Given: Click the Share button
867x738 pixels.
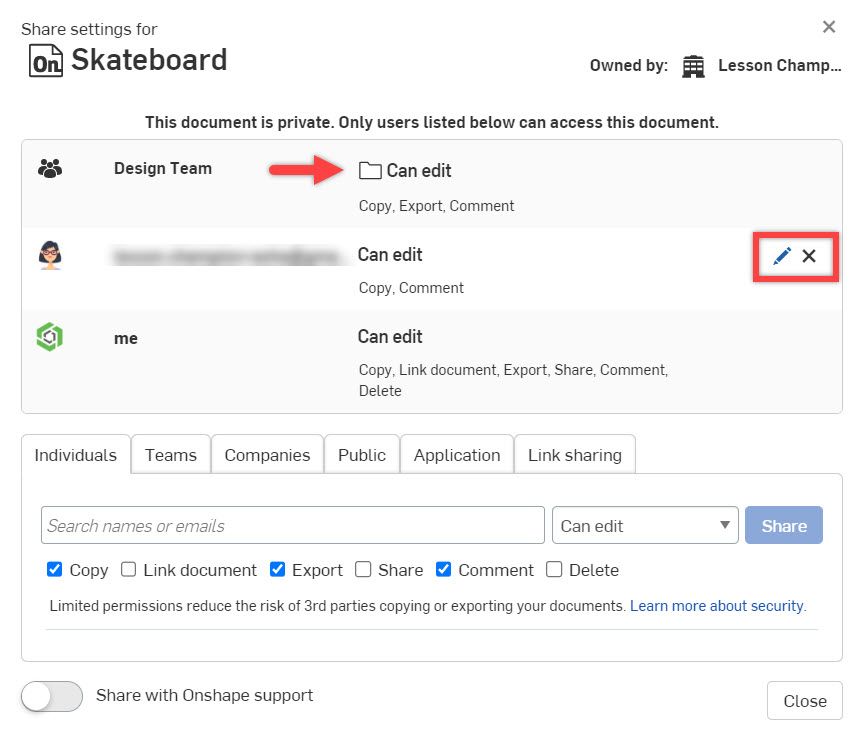Looking at the screenshot, I should pos(784,524).
